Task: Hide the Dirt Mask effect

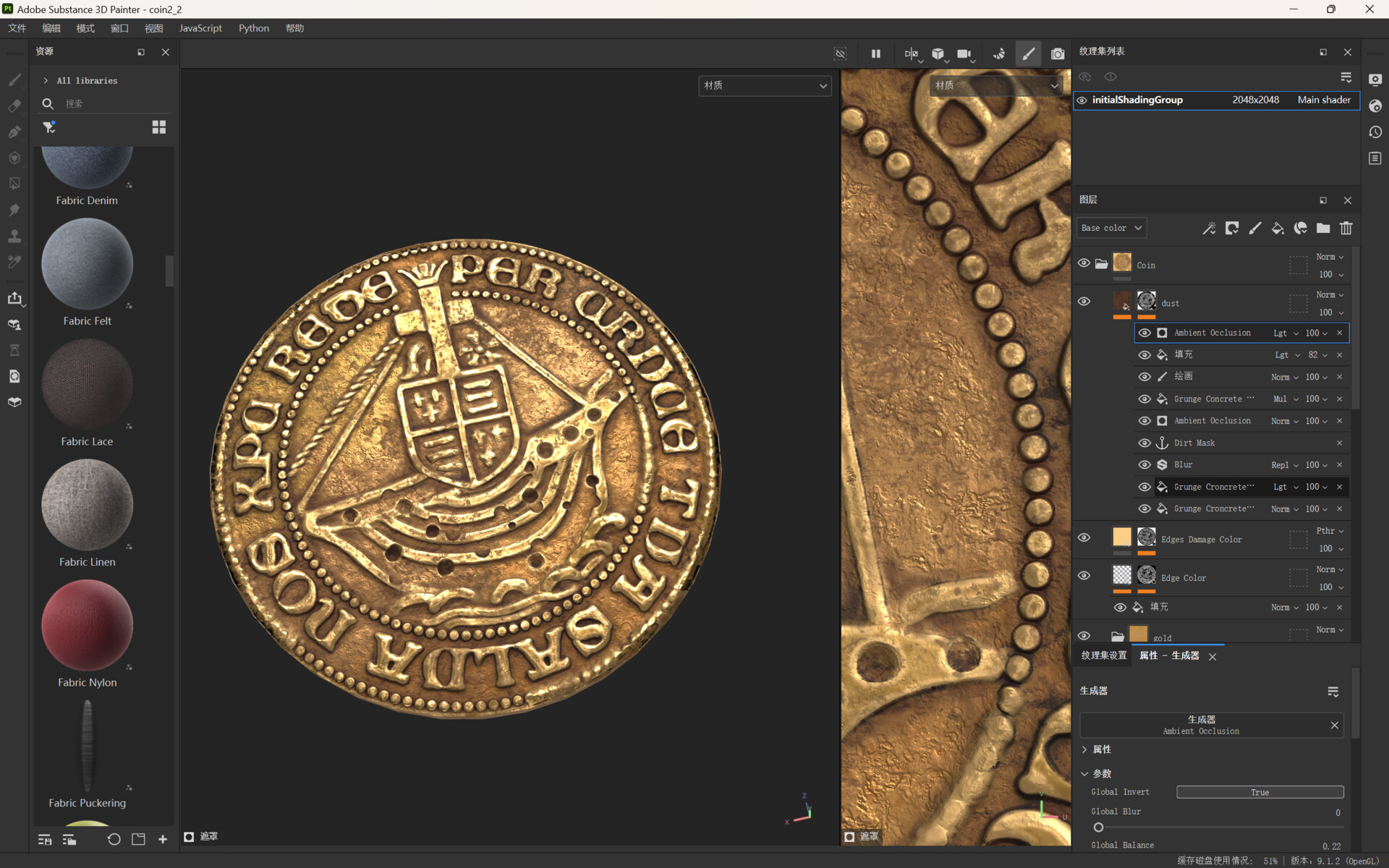Action: (1144, 443)
